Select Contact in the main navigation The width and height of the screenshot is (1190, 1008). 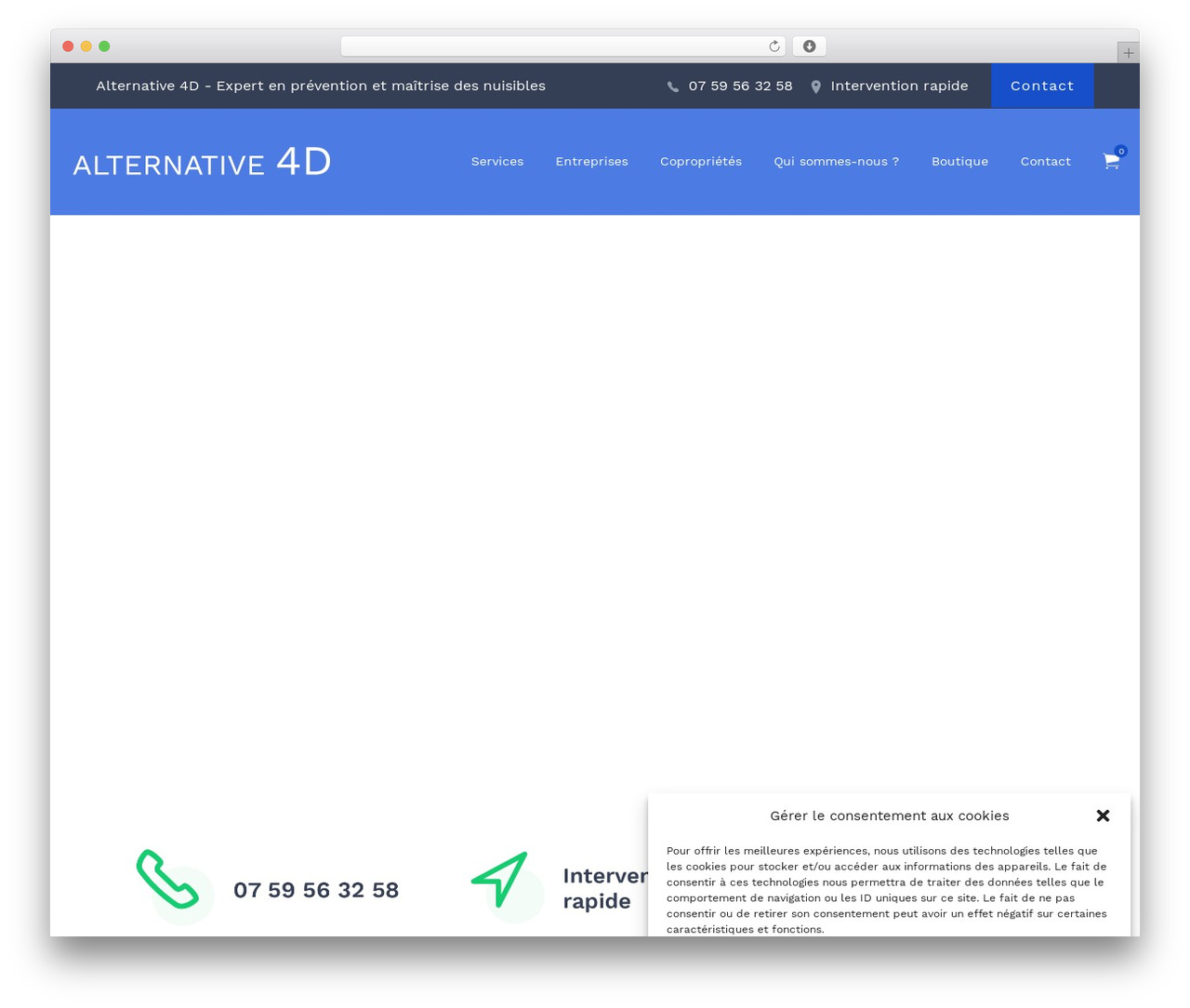[x=1046, y=162]
